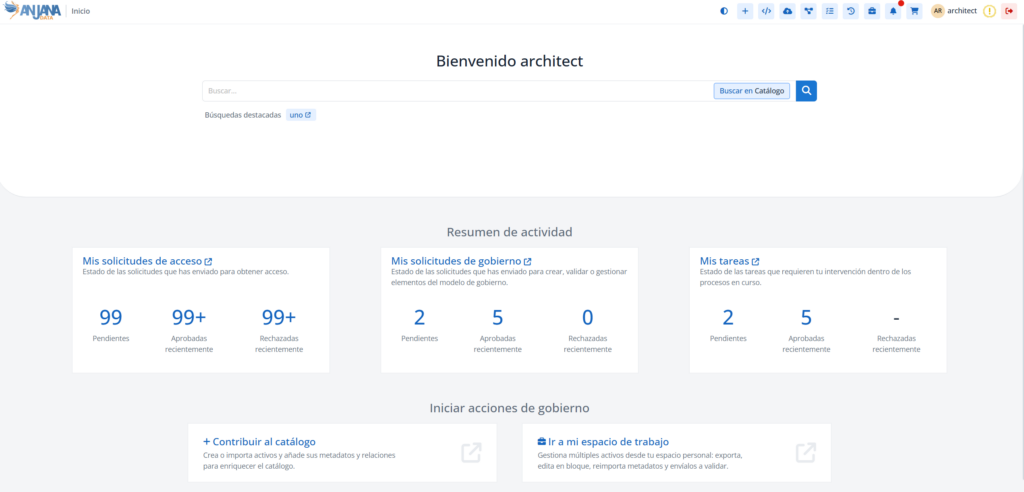
Task: Open the notifications bell
Action: pos(893,11)
